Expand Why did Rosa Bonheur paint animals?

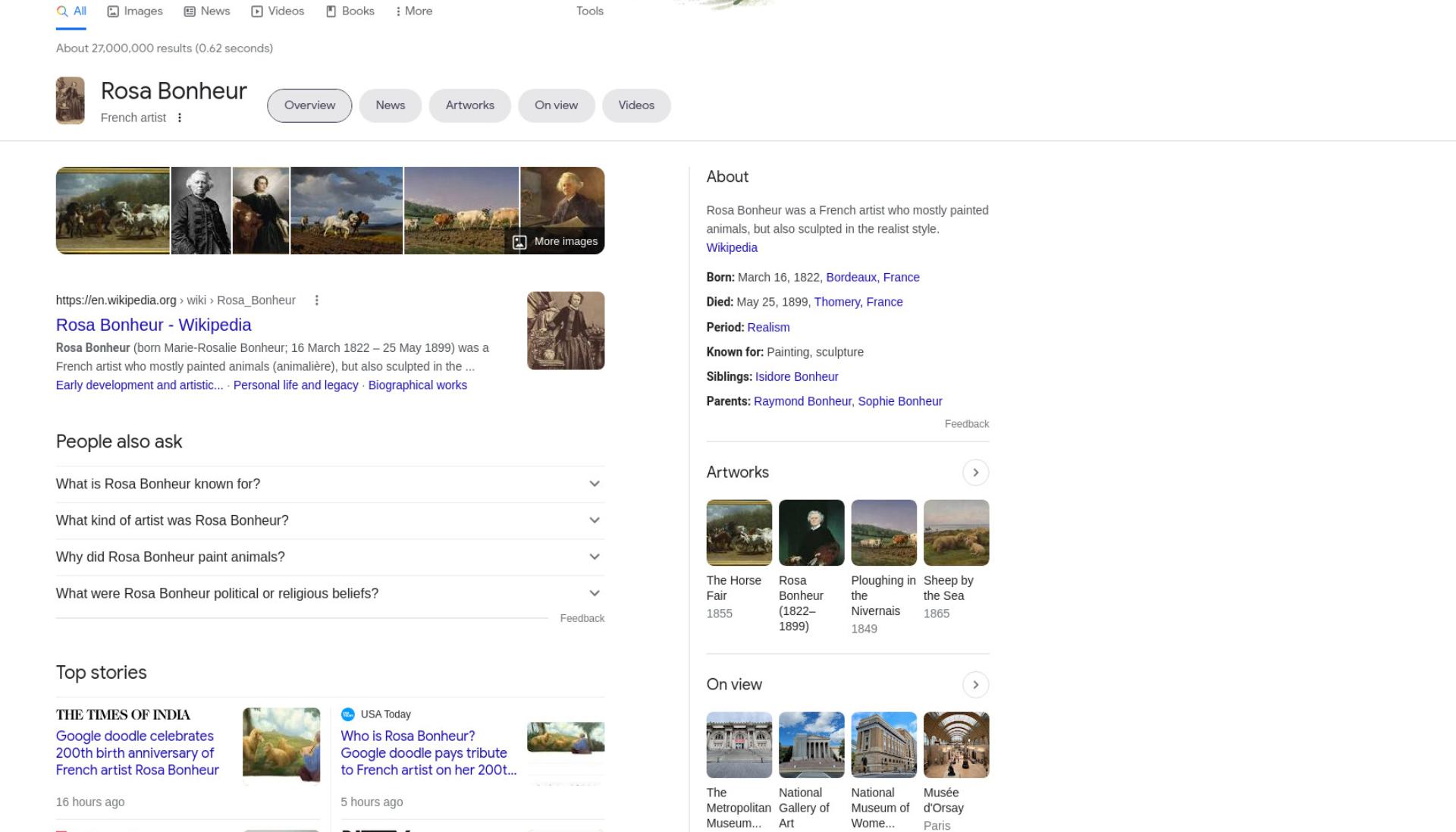click(330, 557)
